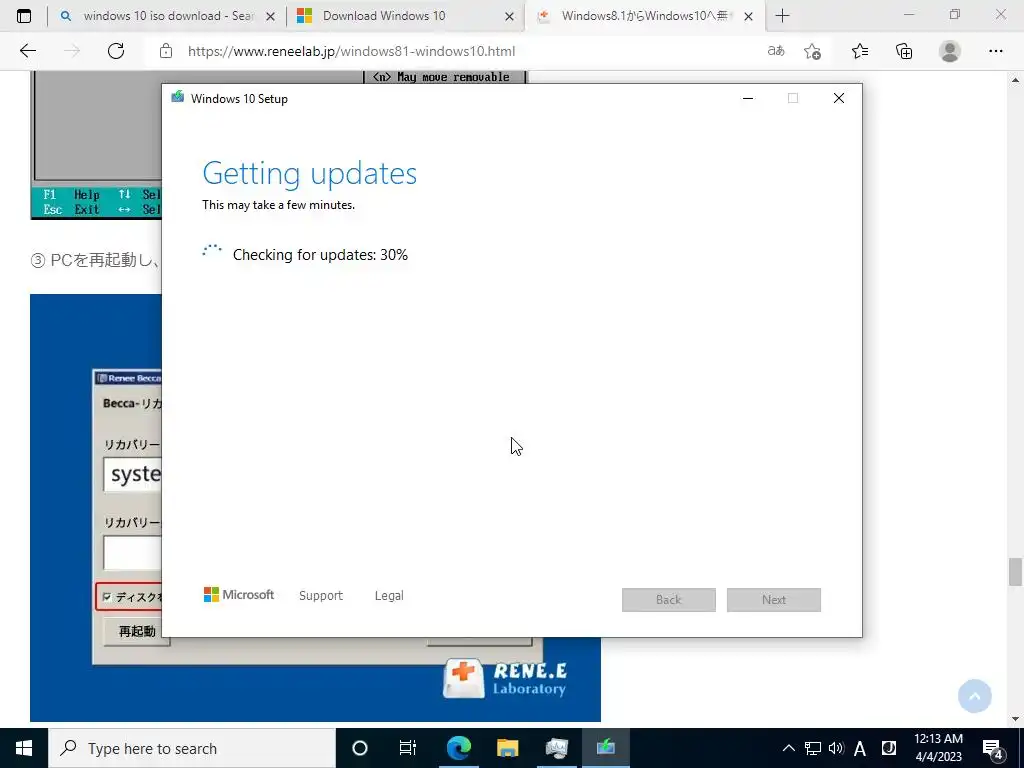Click the disabled forward navigation arrow
The image size is (1024, 768).
click(x=72, y=51)
